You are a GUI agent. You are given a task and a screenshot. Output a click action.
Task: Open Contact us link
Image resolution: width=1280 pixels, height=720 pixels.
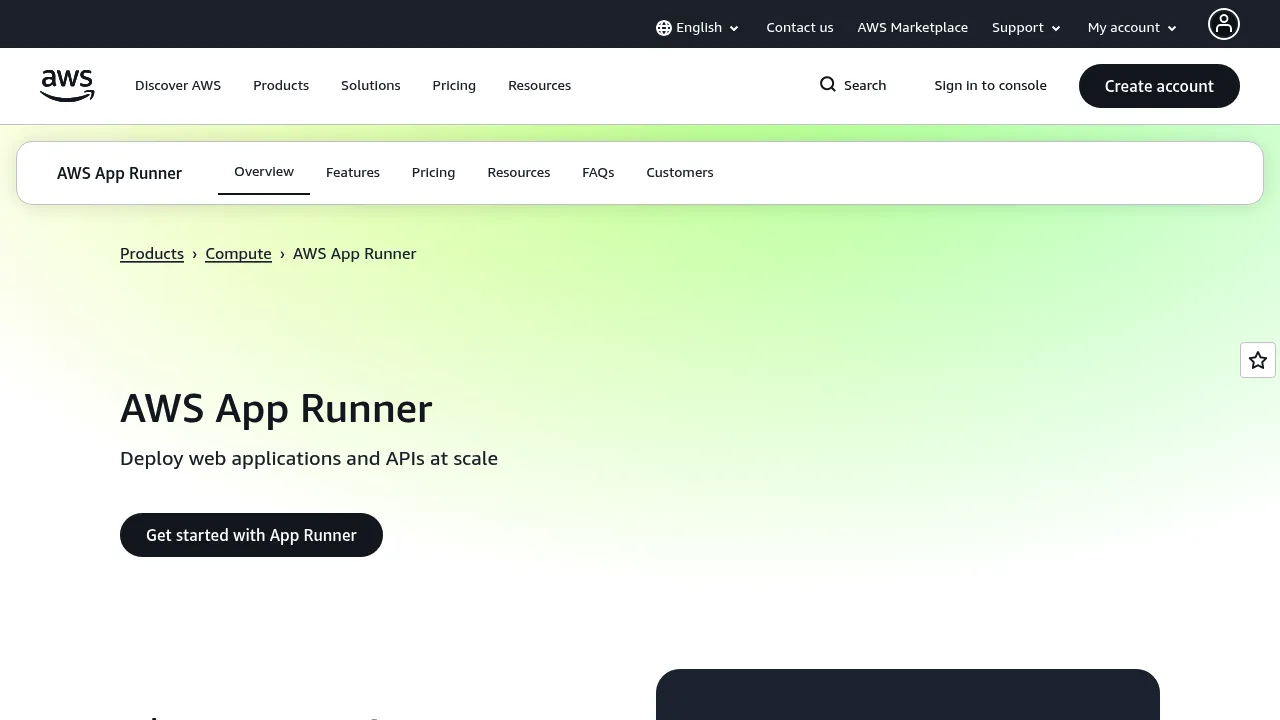click(x=800, y=28)
